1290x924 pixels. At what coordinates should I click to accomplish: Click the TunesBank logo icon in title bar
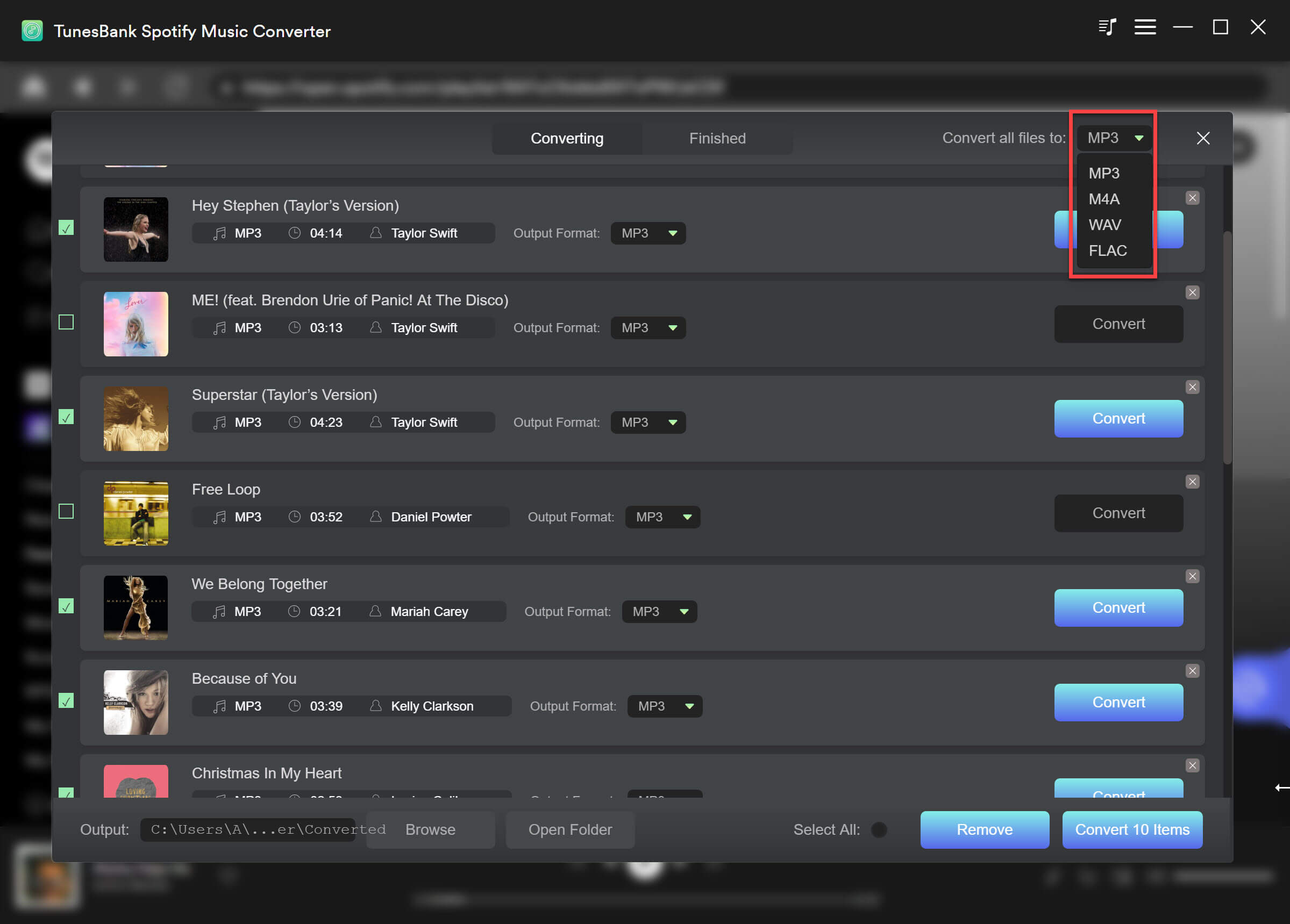(32, 31)
